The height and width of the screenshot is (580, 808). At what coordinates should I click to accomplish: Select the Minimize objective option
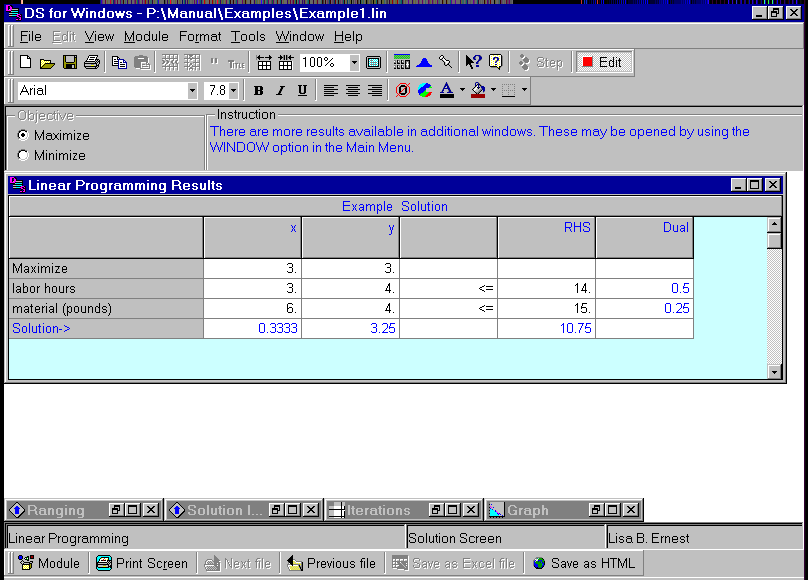click(x=23, y=155)
